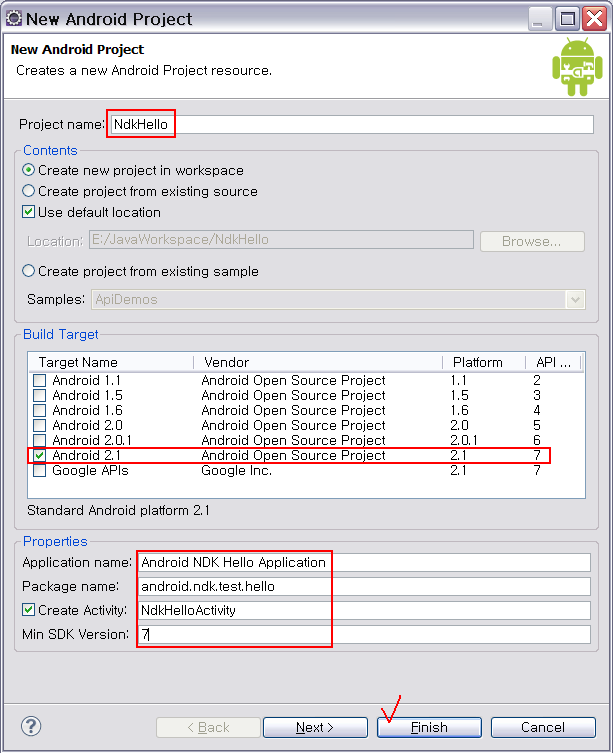Check the Google APIs target checkbox
Screen dimensions: 613x753
(39, 470)
